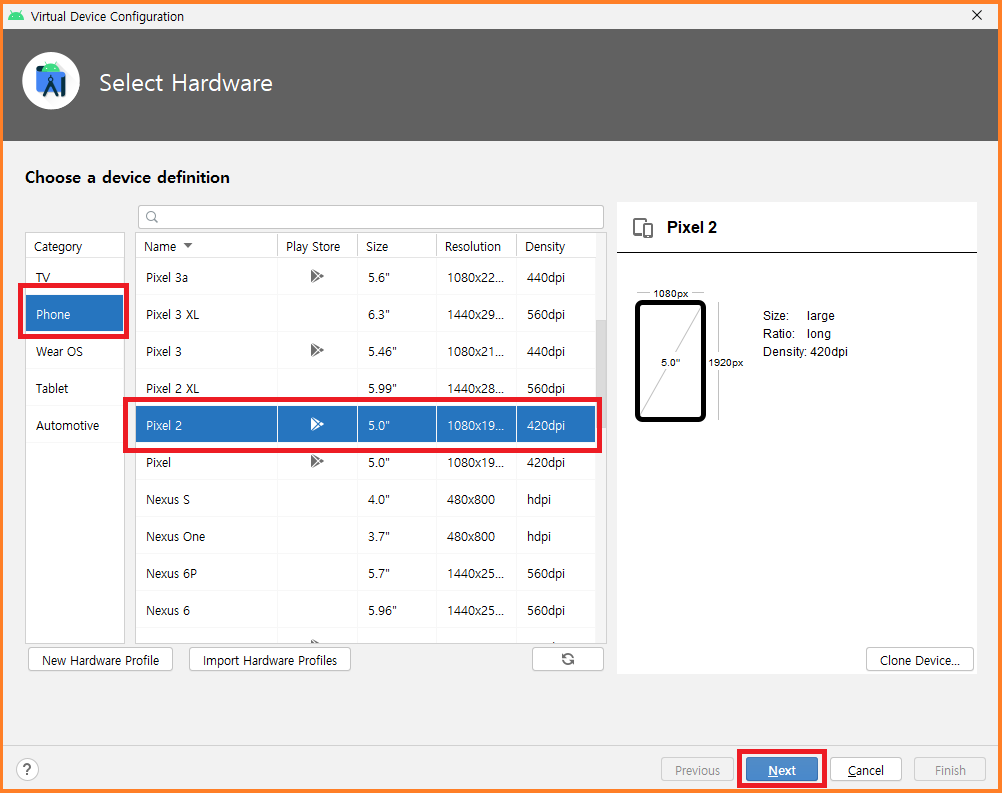
Task: Click the Pixel 2 device preview diagram
Action: [x=670, y=361]
